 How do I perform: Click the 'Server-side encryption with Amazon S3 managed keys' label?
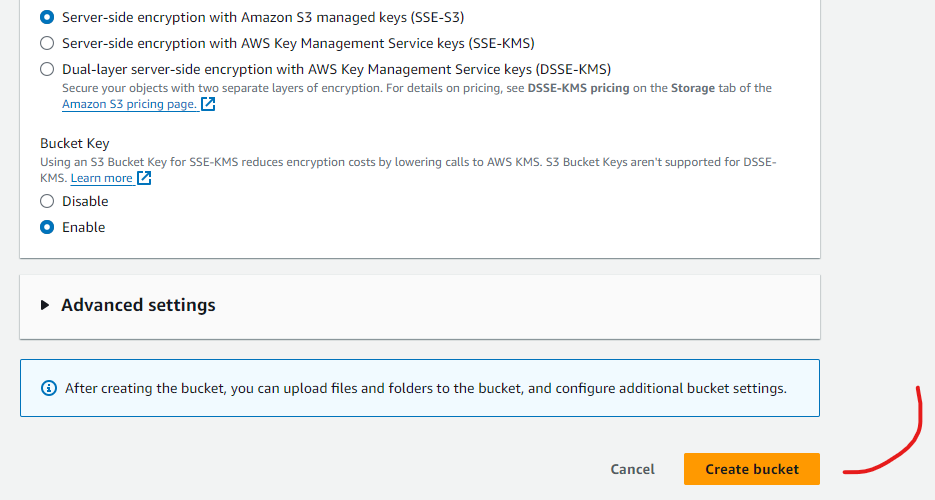click(263, 17)
